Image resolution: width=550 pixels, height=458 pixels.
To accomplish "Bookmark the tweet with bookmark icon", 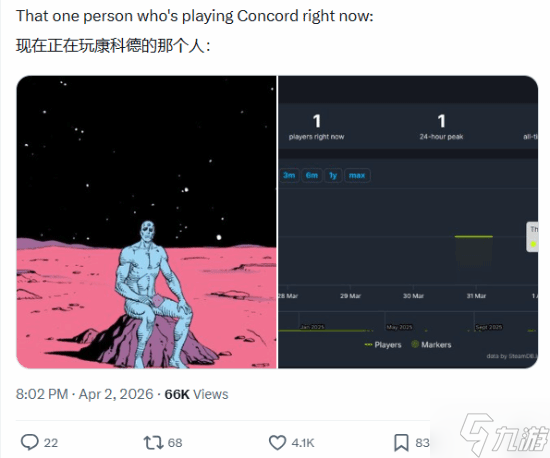I will click(x=401, y=443).
